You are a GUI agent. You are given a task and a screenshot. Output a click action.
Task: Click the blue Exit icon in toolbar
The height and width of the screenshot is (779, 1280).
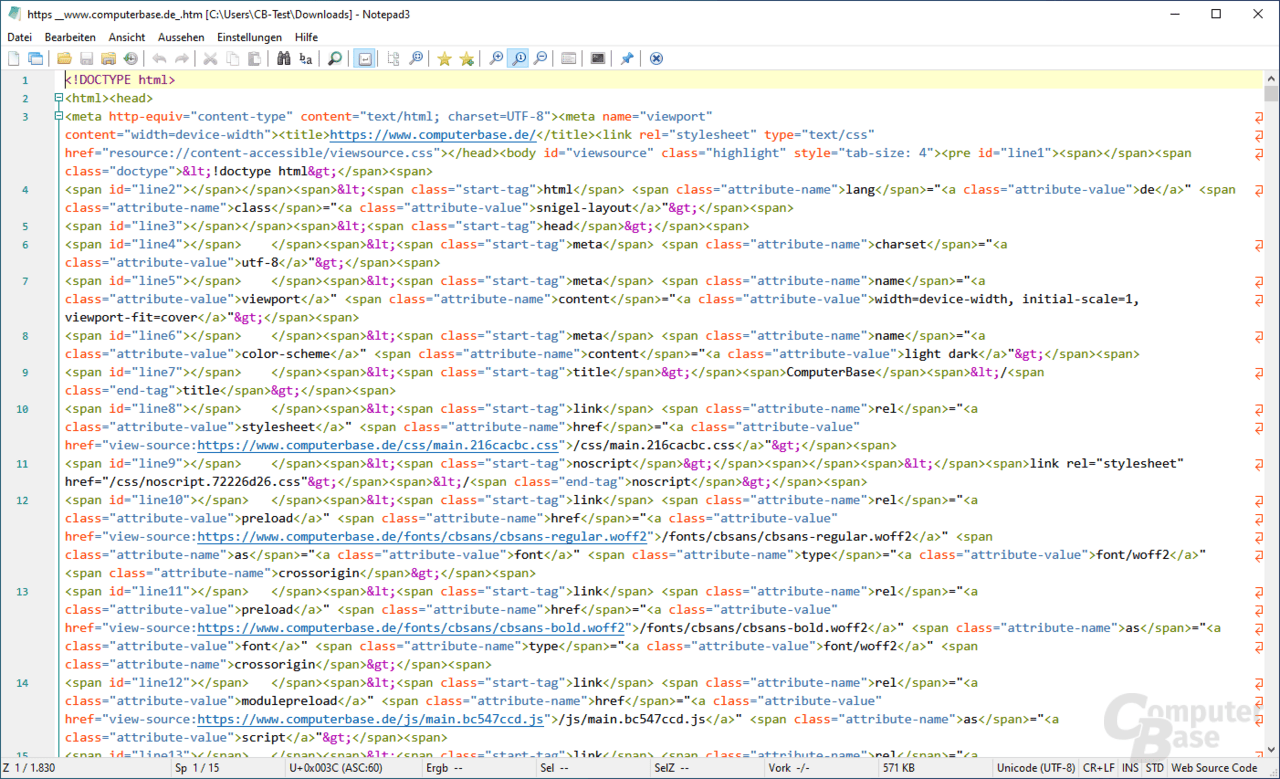click(656, 59)
